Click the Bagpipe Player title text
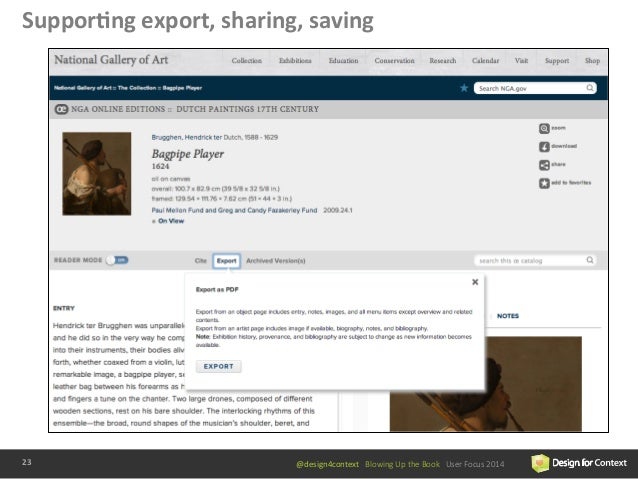 pos(188,154)
